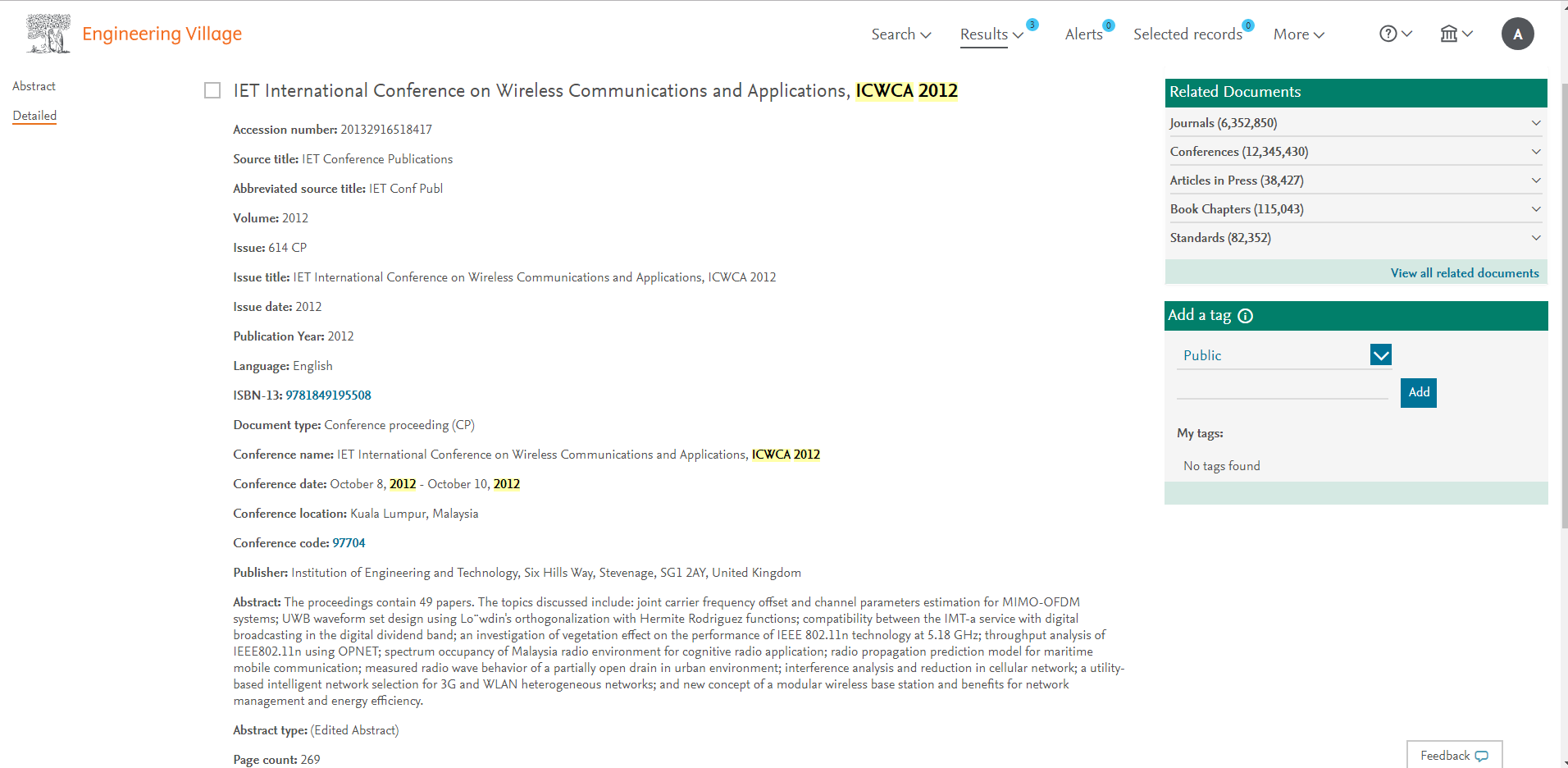Click the Add tag button

[1419, 392]
